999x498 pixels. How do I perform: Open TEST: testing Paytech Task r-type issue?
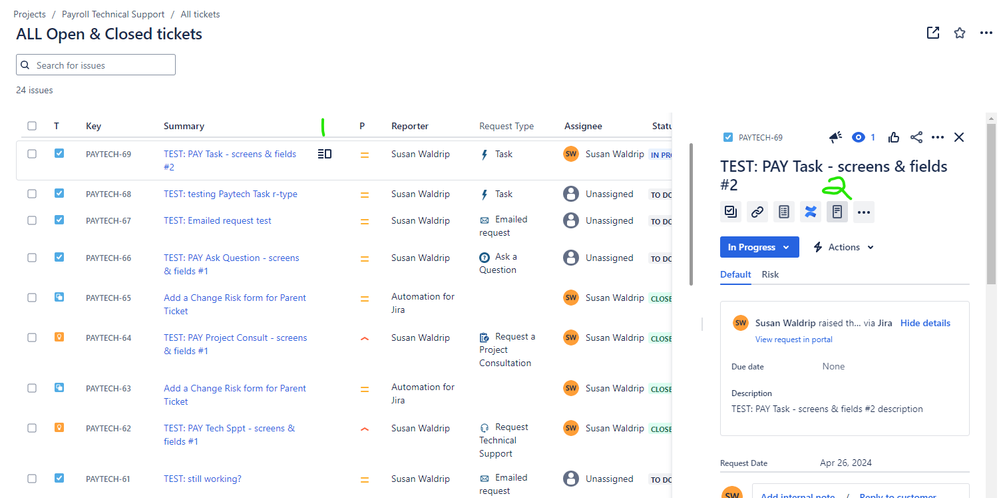[x=230, y=194]
